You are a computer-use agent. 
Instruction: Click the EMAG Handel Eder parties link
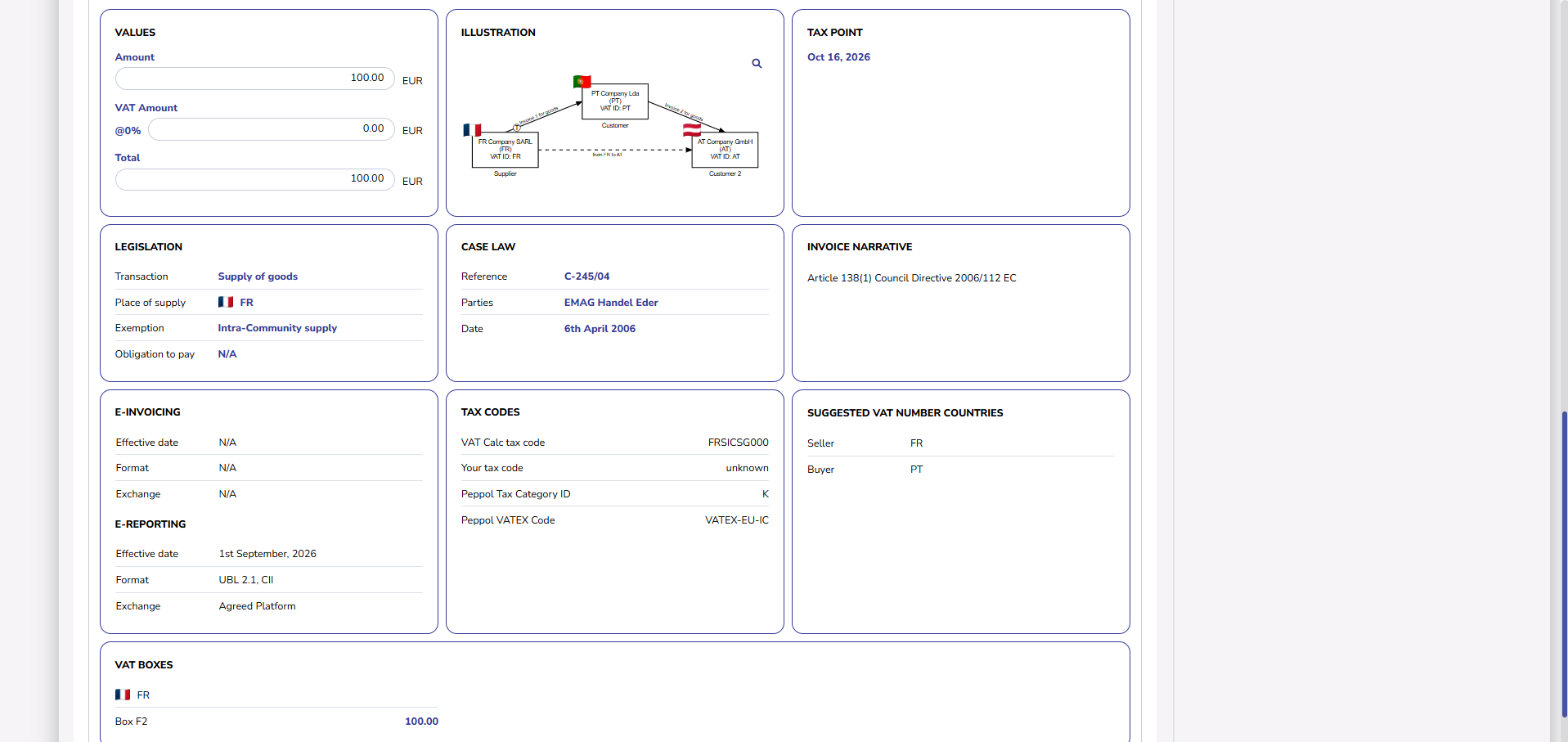pyautogui.click(x=610, y=303)
